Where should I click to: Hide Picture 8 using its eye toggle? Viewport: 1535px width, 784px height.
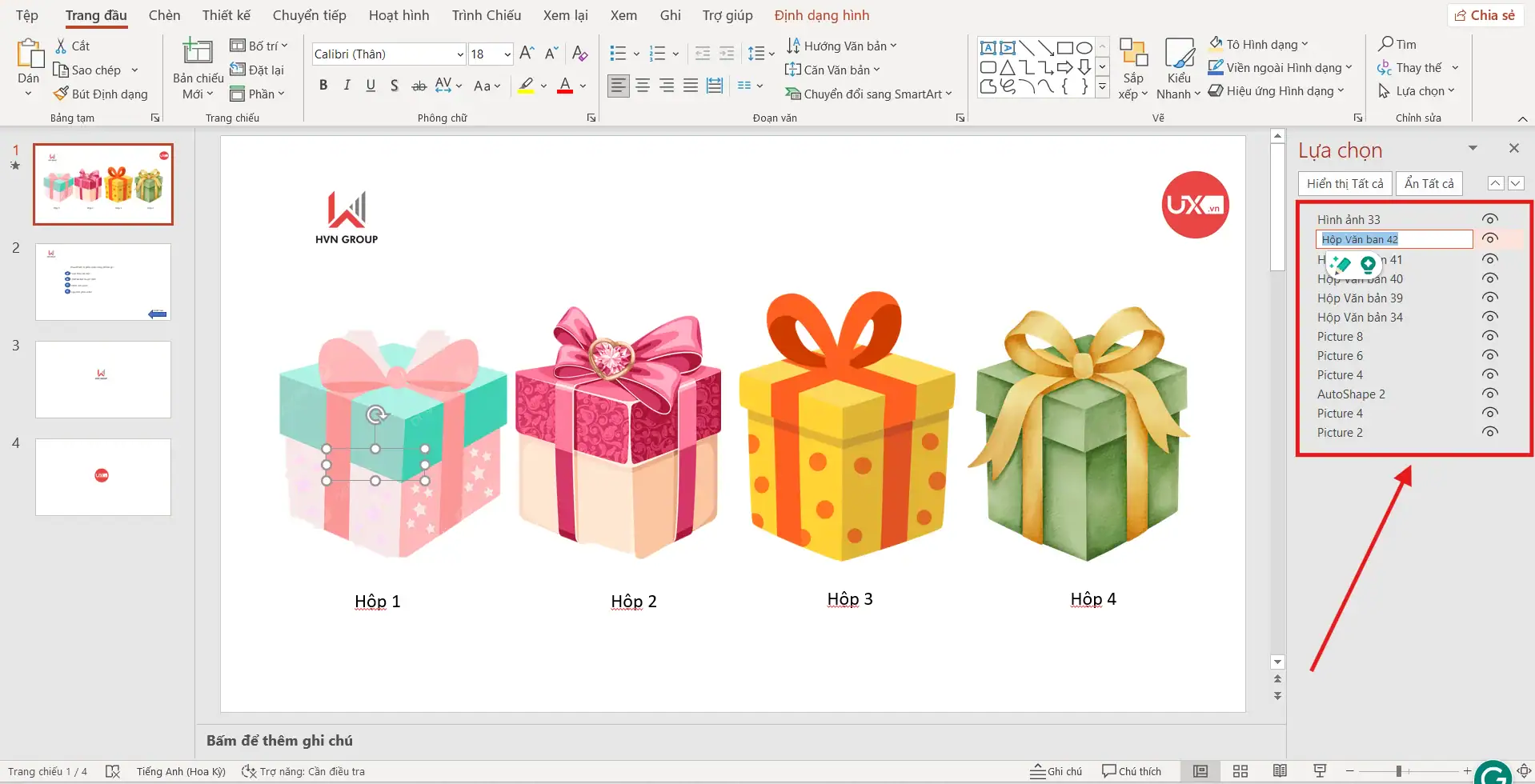(x=1489, y=335)
